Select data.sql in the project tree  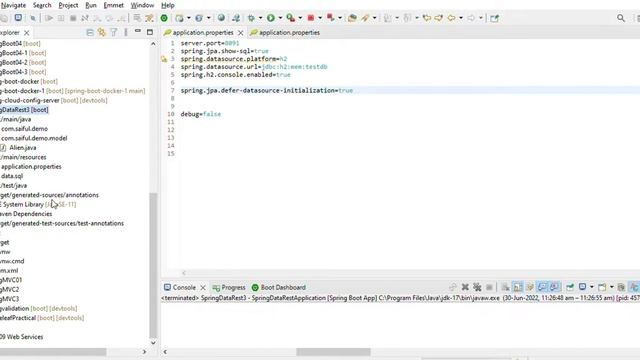click(x=12, y=176)
